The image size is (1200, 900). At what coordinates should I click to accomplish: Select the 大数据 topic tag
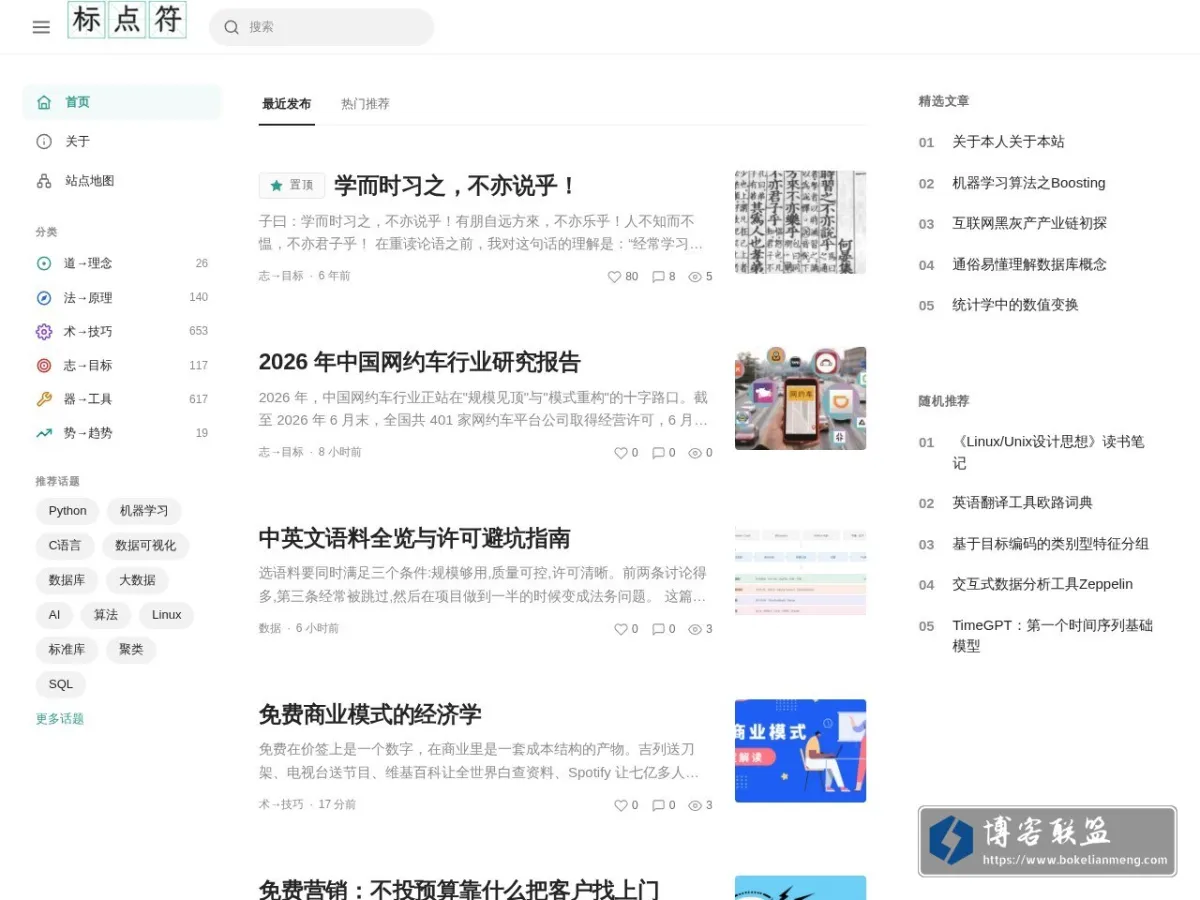[x=137, y=580]
